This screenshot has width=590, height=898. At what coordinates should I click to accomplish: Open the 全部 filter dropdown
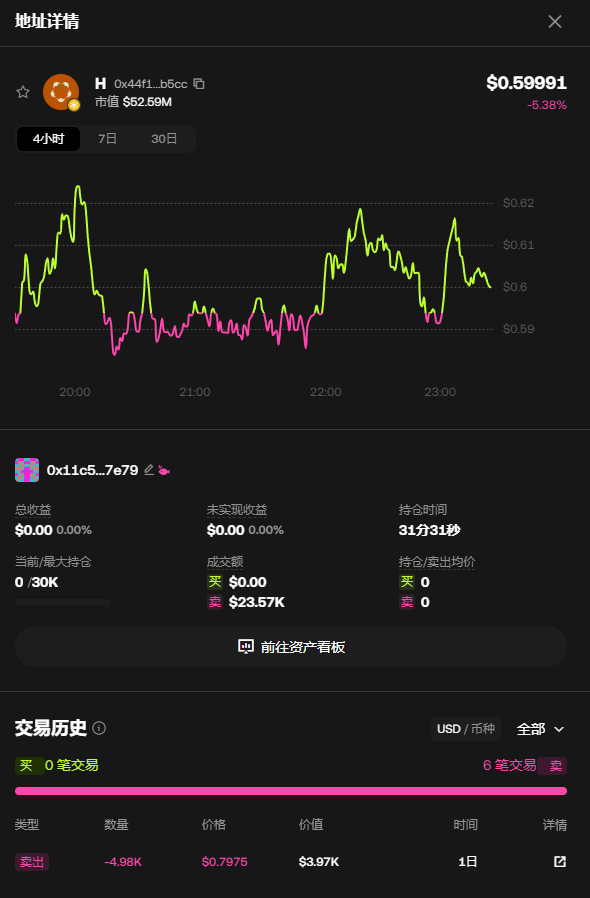(x=540, y=728)
